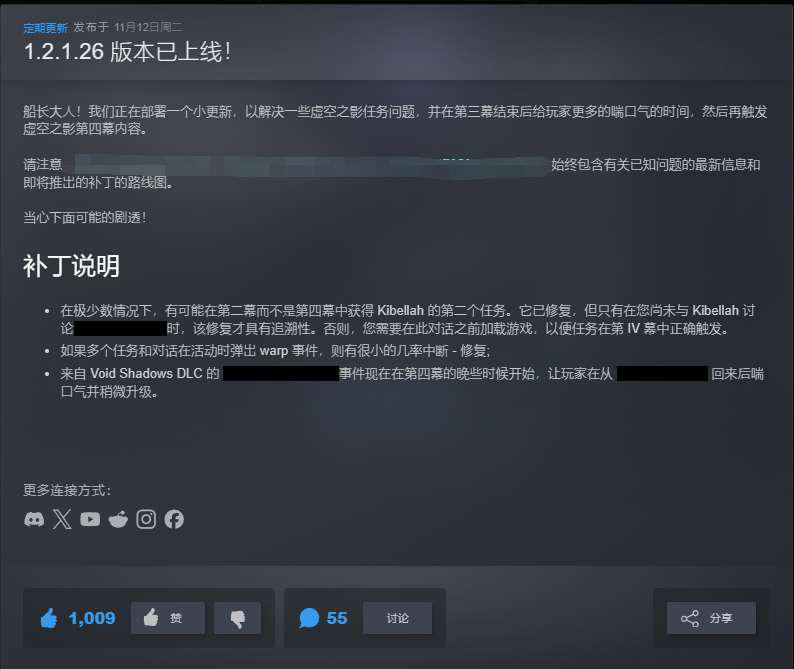Reveal the spoiler before 回来后喘
This screenshot has height=669, width=794.
pos(662,374)
